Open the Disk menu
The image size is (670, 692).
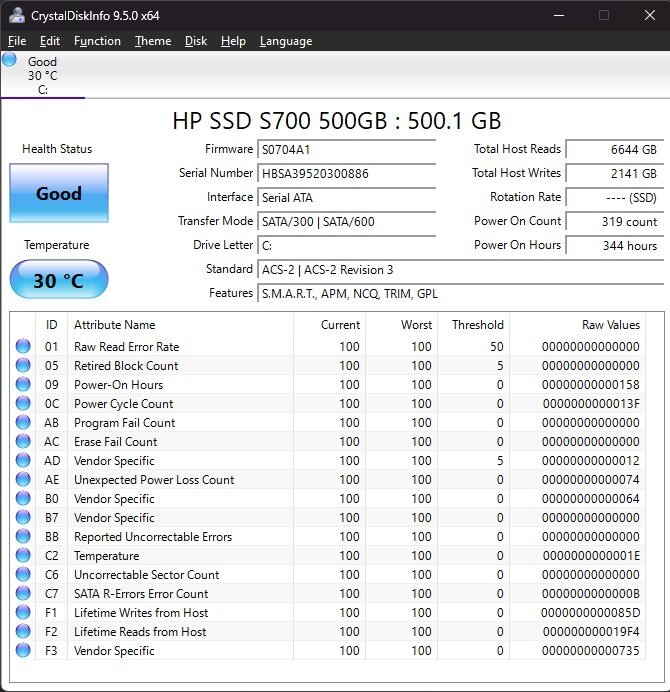(x=196, y=41)
